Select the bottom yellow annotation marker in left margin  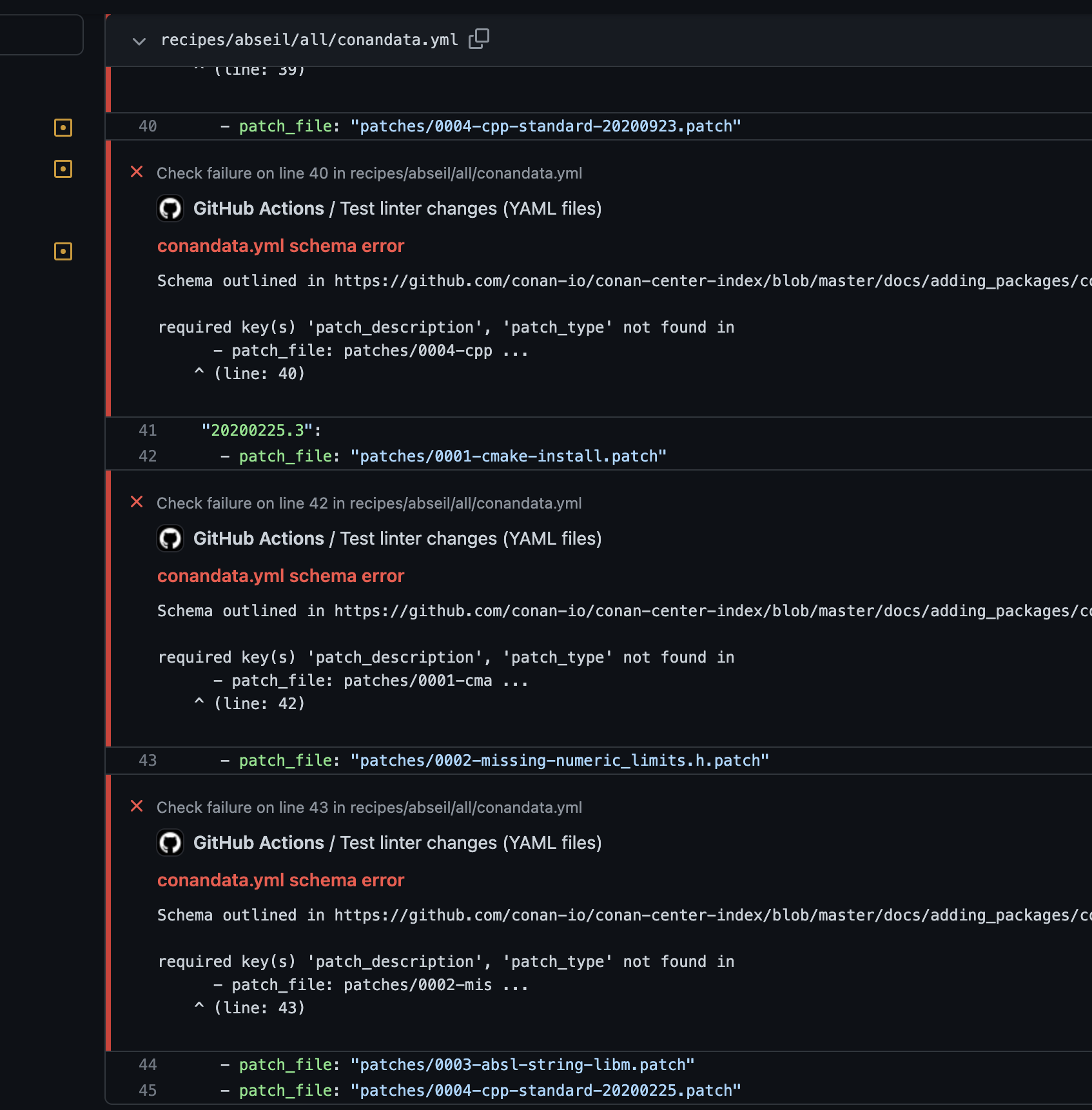click(x=63, y=251)
